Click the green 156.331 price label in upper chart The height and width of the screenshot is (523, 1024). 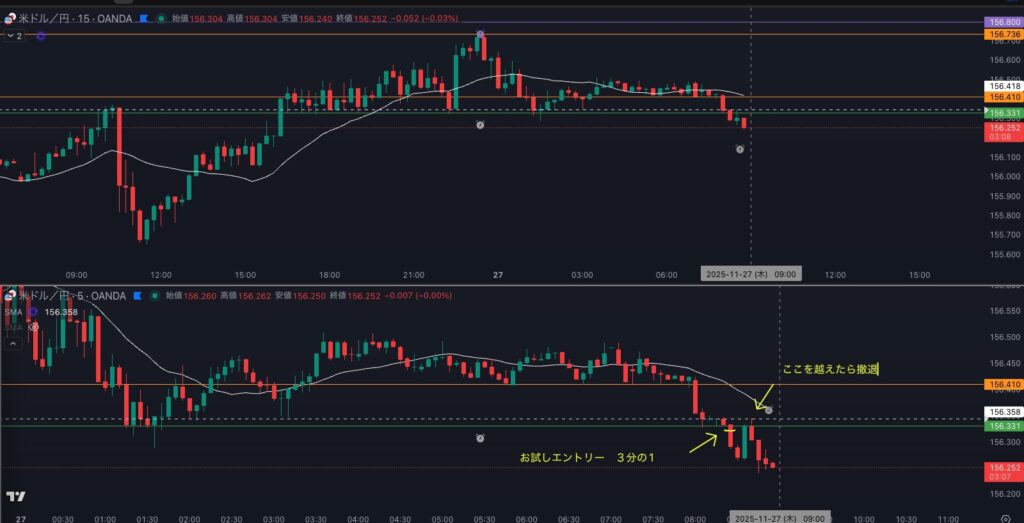click(1003, 114)
